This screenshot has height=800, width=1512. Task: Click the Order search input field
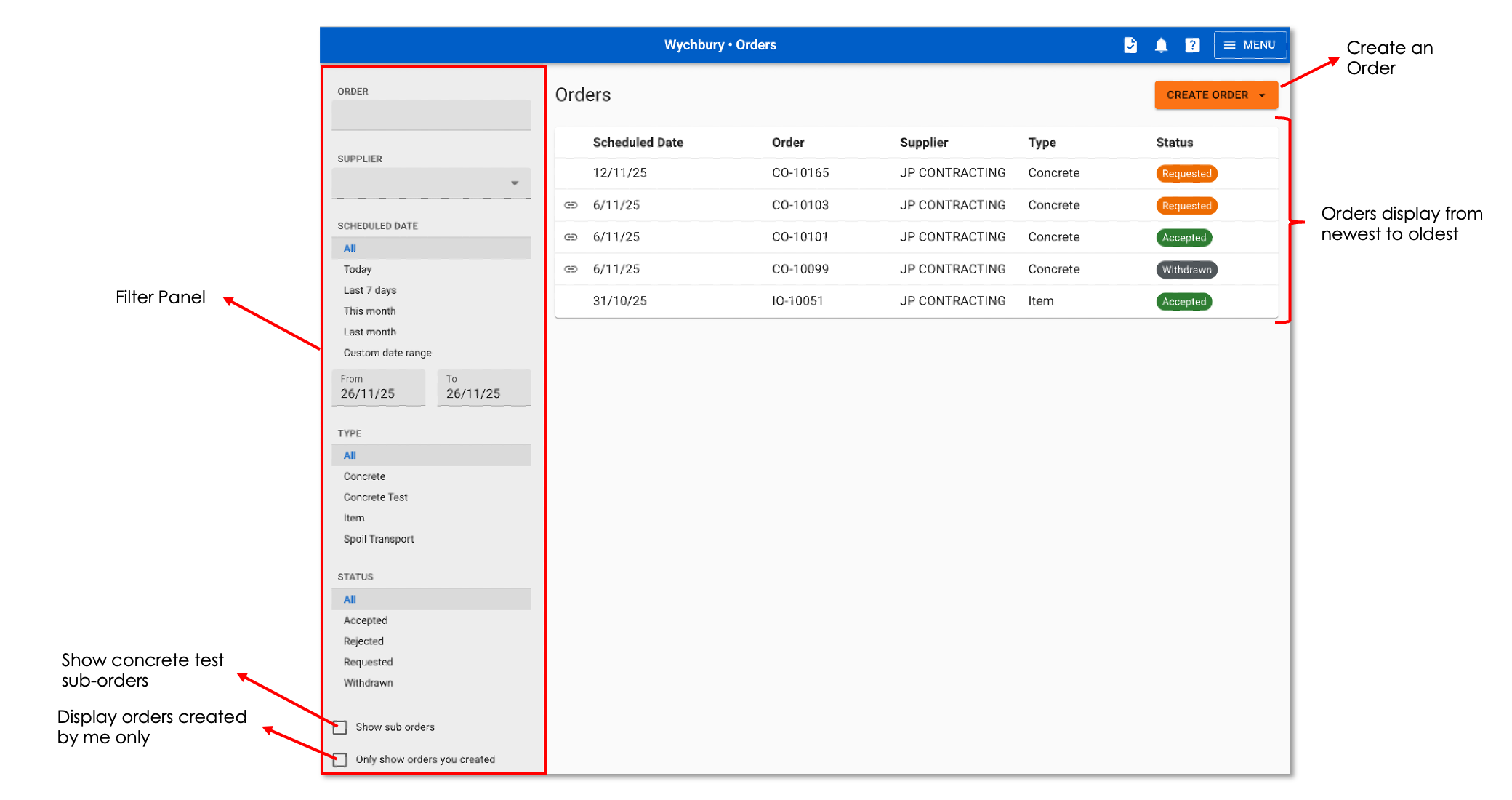tap(431, 115)
